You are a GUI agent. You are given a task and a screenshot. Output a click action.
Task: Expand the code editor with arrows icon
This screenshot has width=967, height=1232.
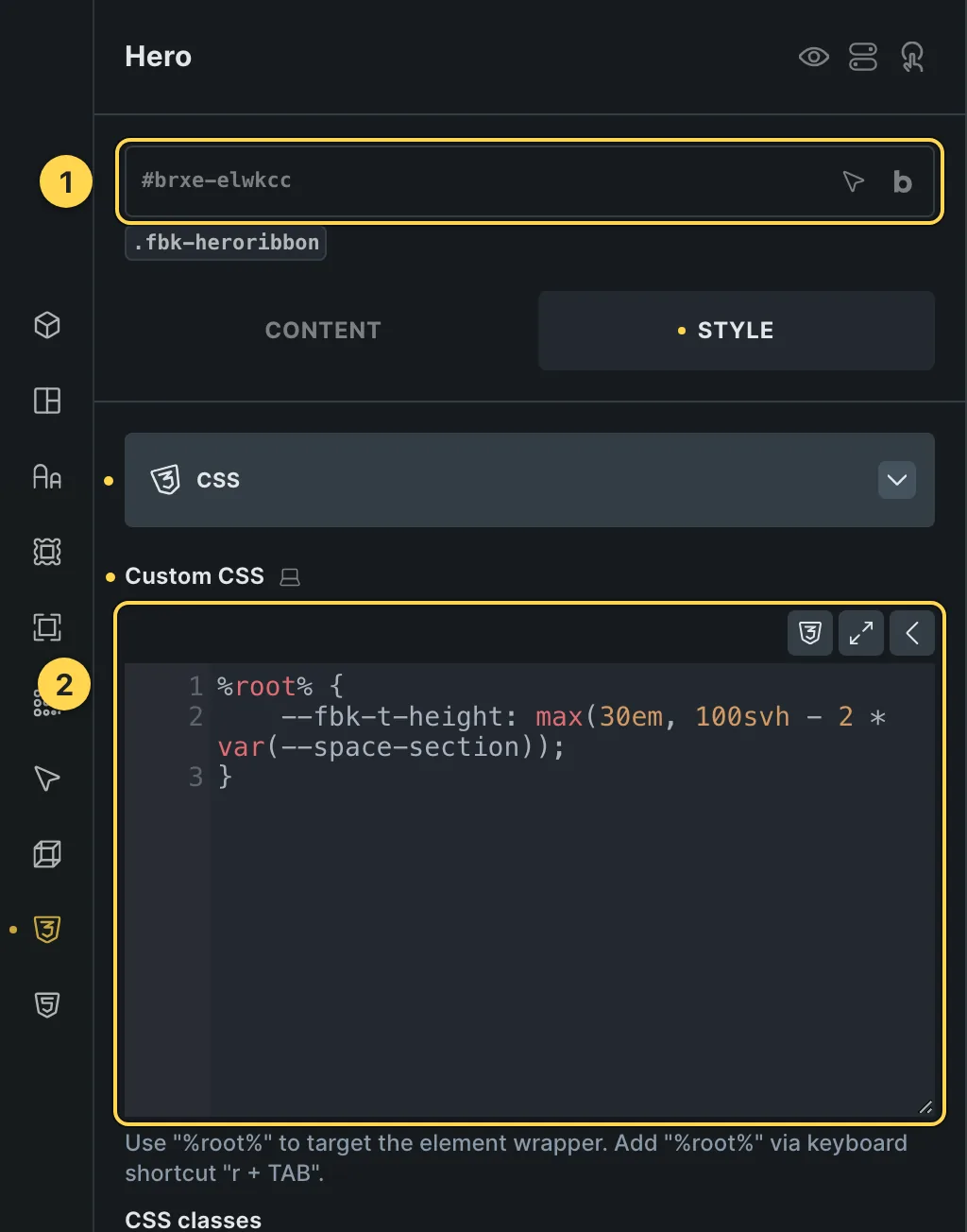861,633
